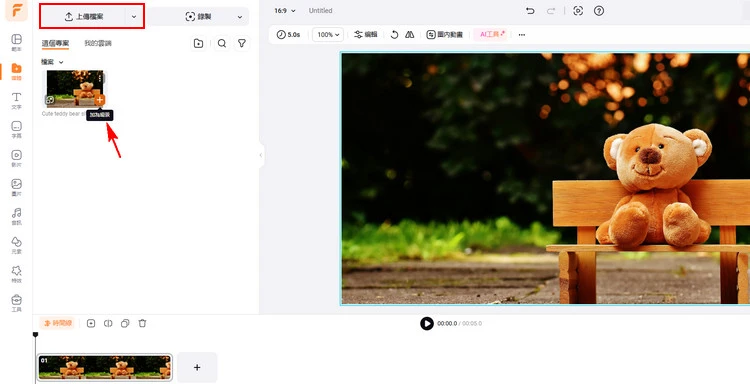Image resolution: width=750 pixels, height=384 pixels.
Task: Expand the upload options chevron
Action: coord(134,17)
